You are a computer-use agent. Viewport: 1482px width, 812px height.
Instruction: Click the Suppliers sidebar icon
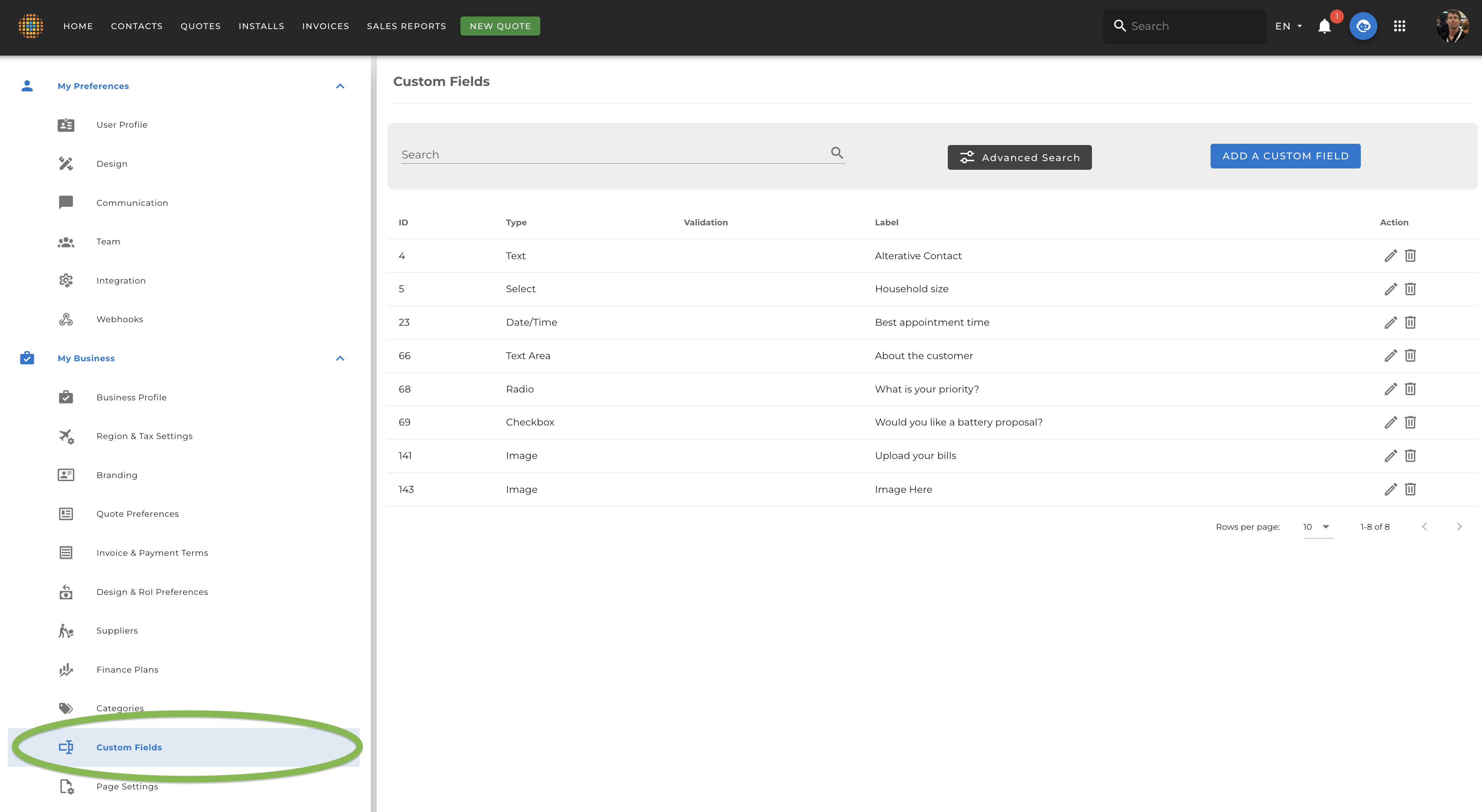pyautogui.click(x=66, y=631)
